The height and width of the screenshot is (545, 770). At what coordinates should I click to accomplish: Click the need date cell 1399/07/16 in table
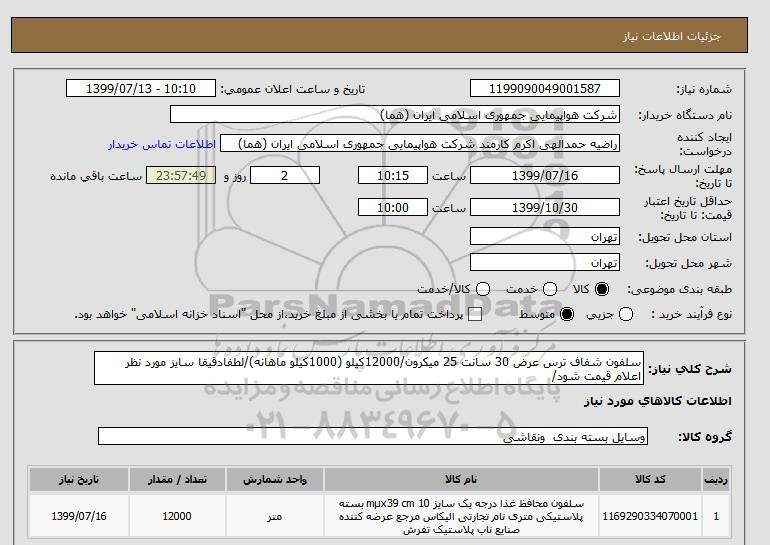tap(79, 516)
